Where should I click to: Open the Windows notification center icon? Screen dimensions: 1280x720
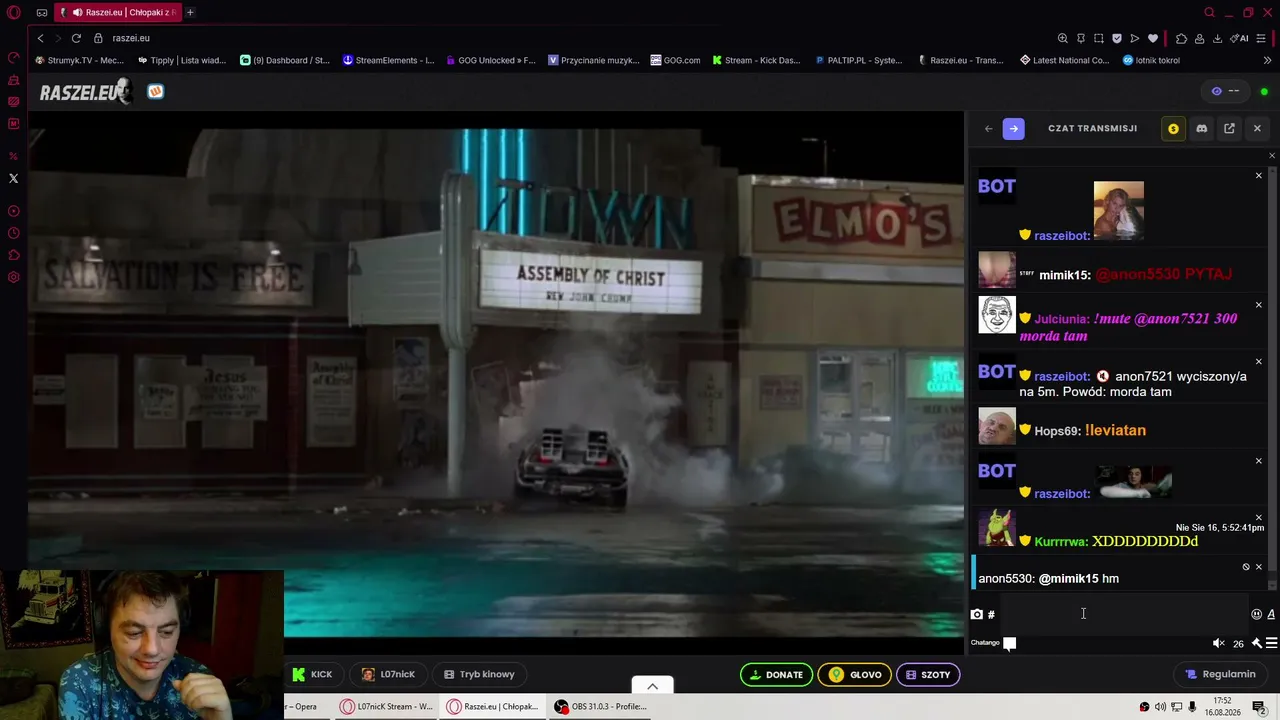click(1259, 707)
